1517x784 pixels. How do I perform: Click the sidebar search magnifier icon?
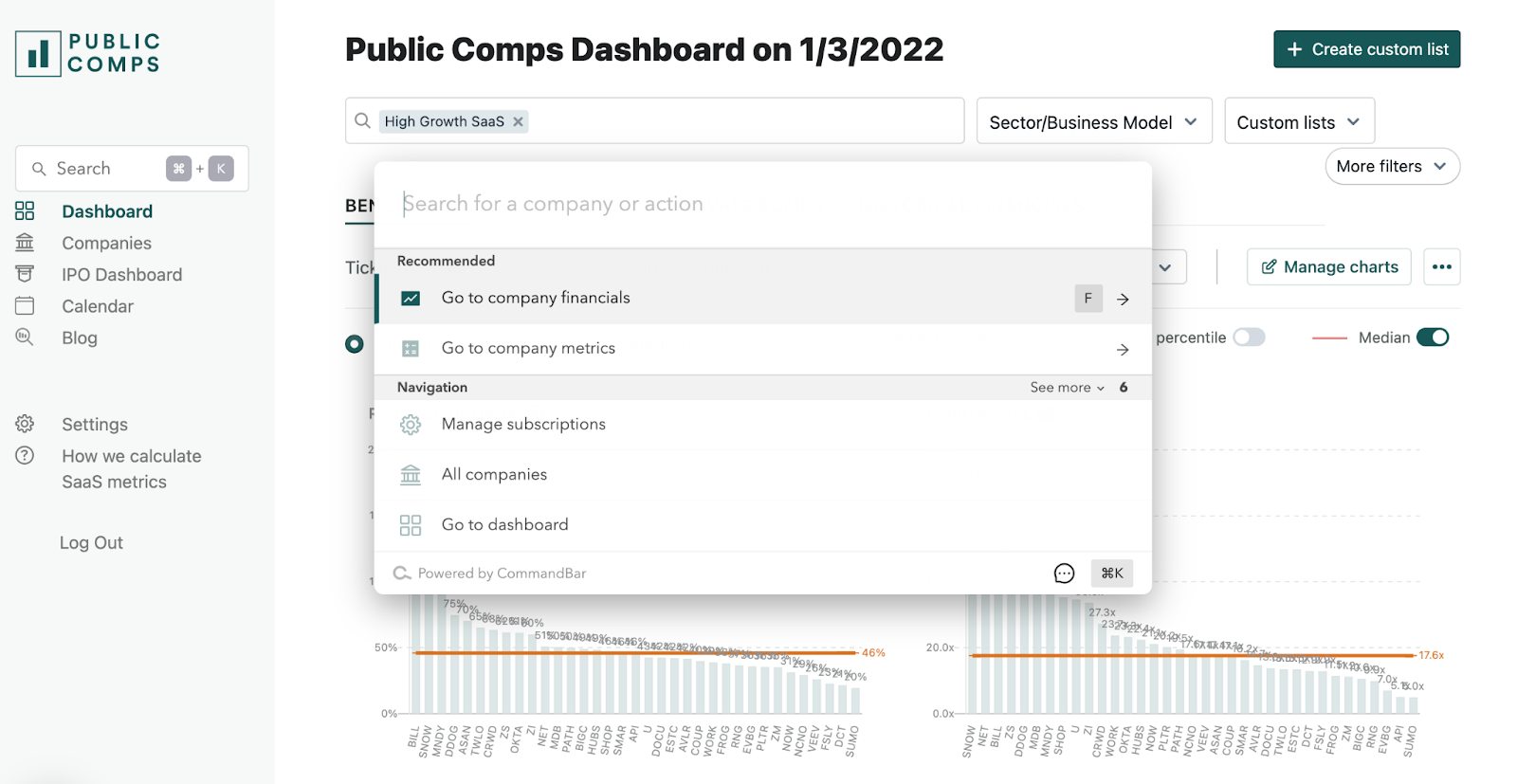pos(39,169)
